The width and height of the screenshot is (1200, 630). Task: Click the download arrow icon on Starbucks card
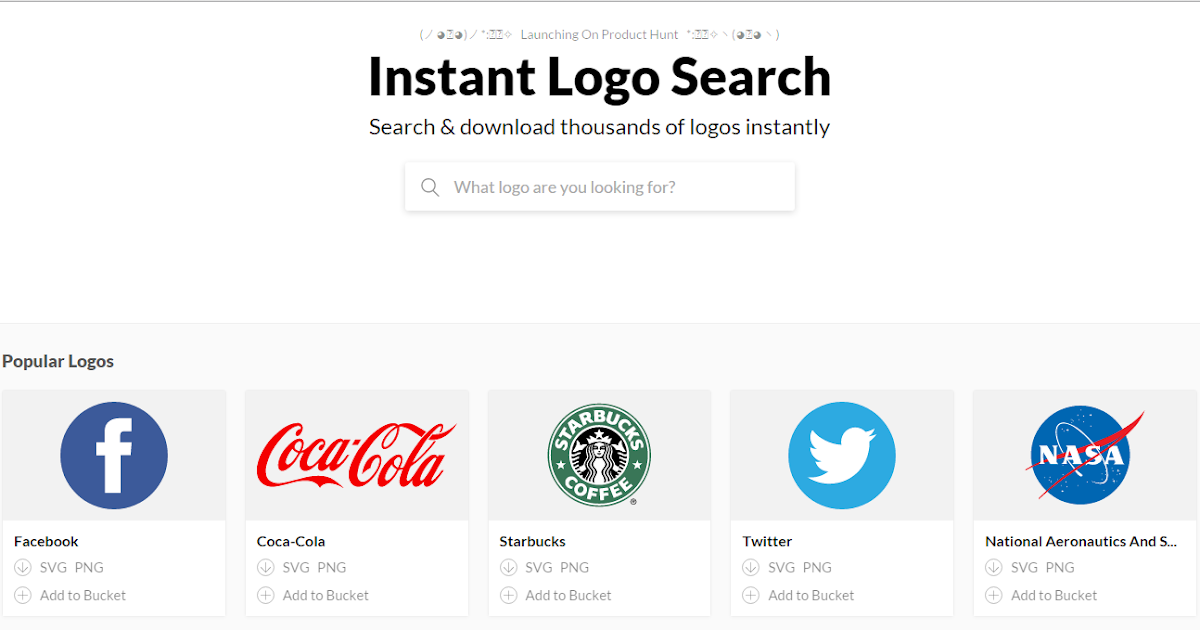click(x=508, y=567)
